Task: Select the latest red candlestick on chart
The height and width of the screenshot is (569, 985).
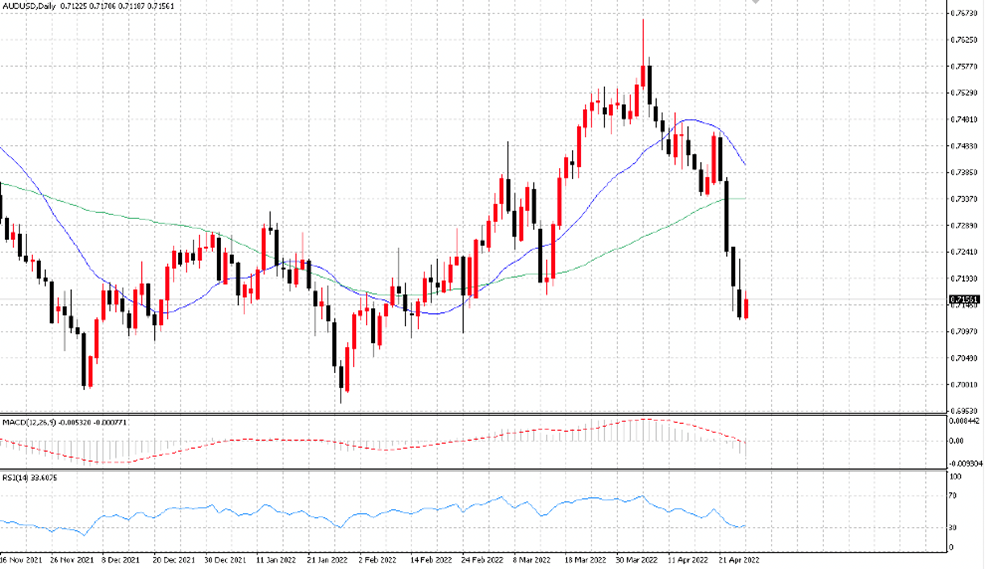Action: coord(746,307)
